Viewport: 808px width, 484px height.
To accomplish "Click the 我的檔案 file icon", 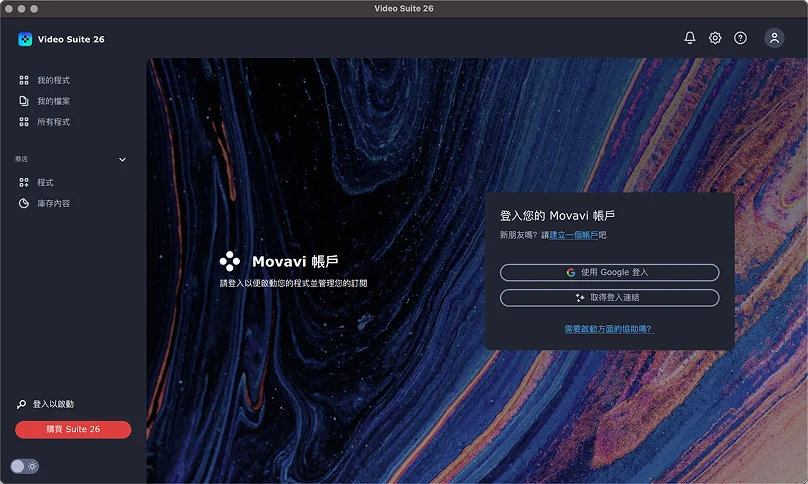I will pos(24,101).
